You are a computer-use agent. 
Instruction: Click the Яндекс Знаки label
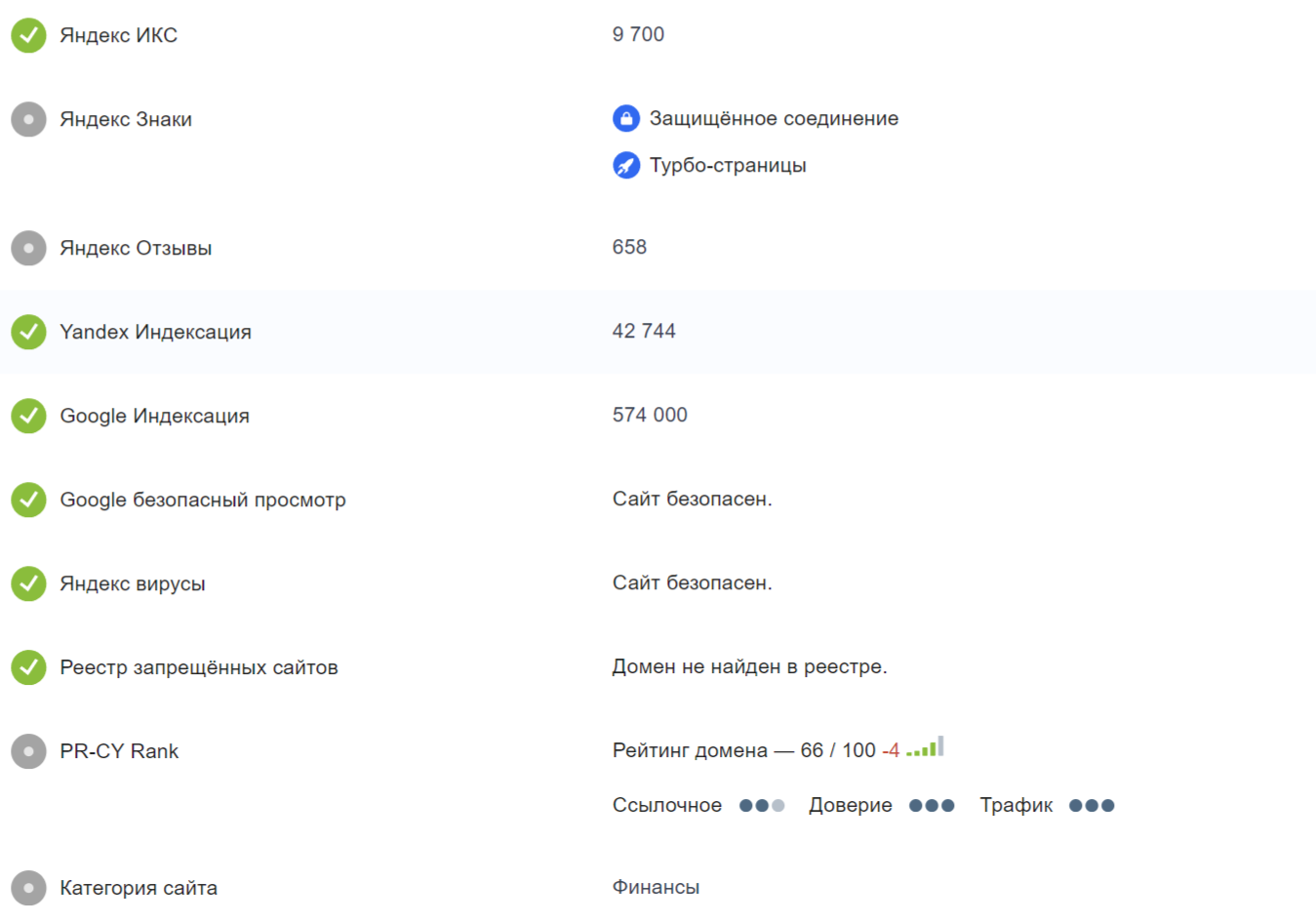coord(126,119)
